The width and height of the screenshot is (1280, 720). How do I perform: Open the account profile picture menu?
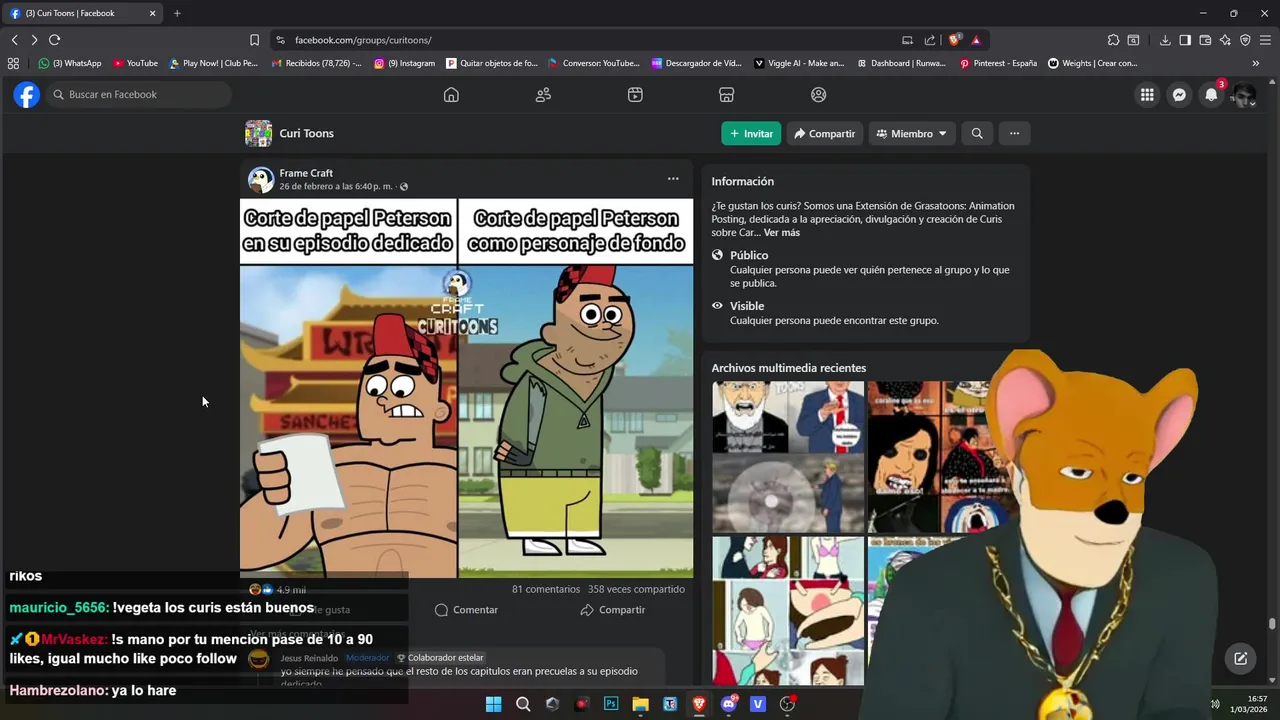coord(1243,95)
